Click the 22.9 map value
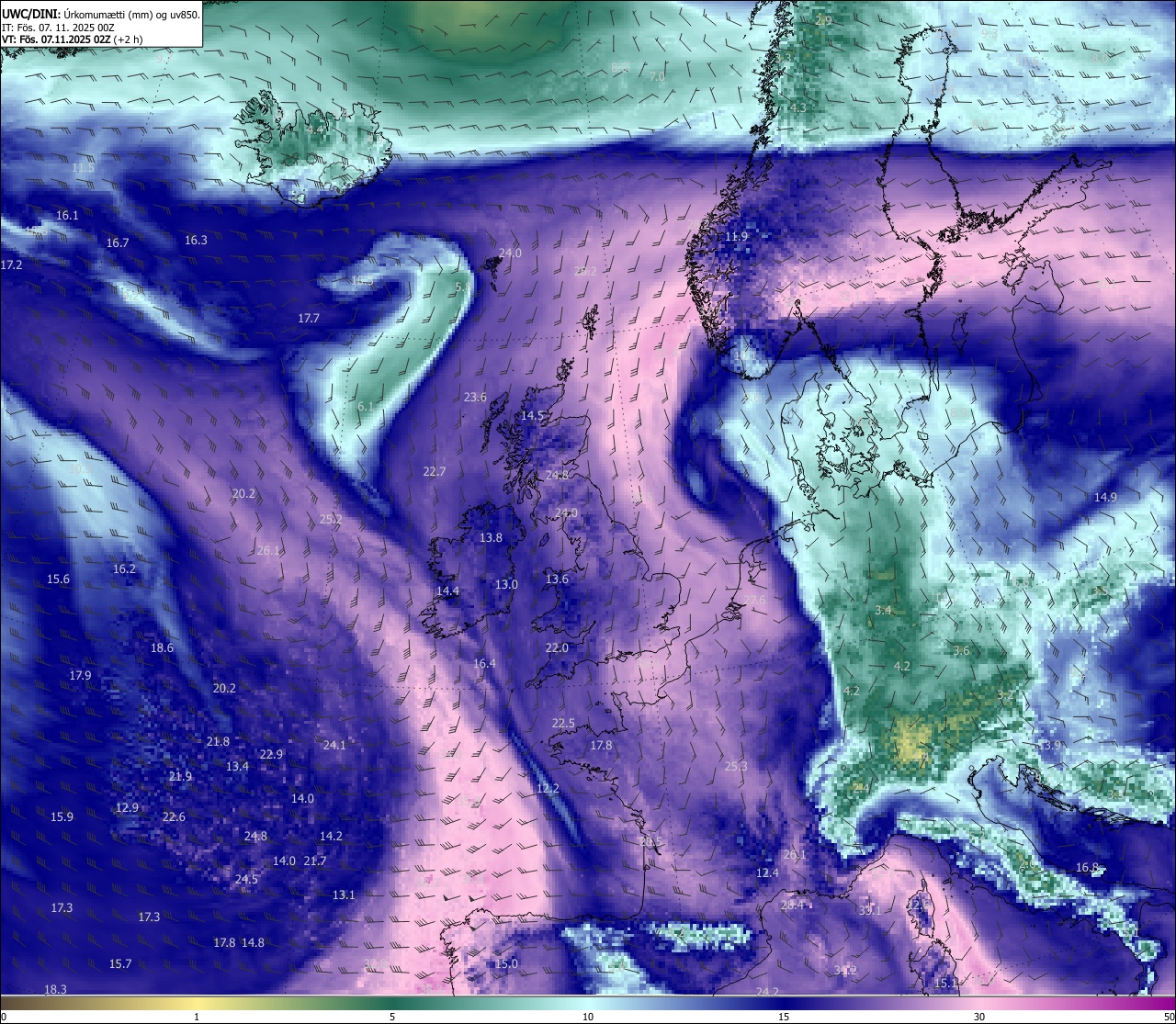 click(271, 755)
